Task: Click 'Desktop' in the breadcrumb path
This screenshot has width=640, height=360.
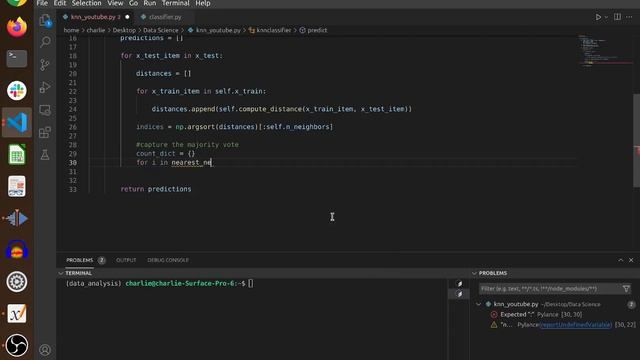Action: click(124, 30)
